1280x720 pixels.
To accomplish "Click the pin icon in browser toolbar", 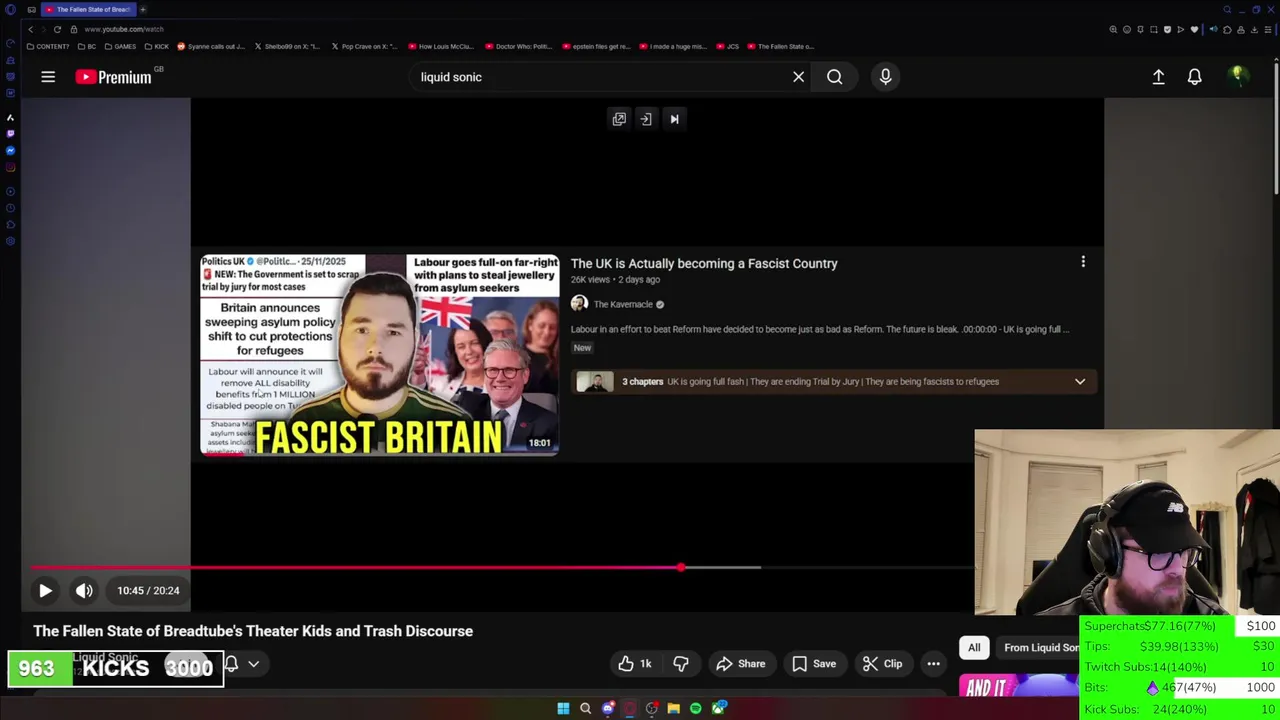I will click(x=1140, y=29).
